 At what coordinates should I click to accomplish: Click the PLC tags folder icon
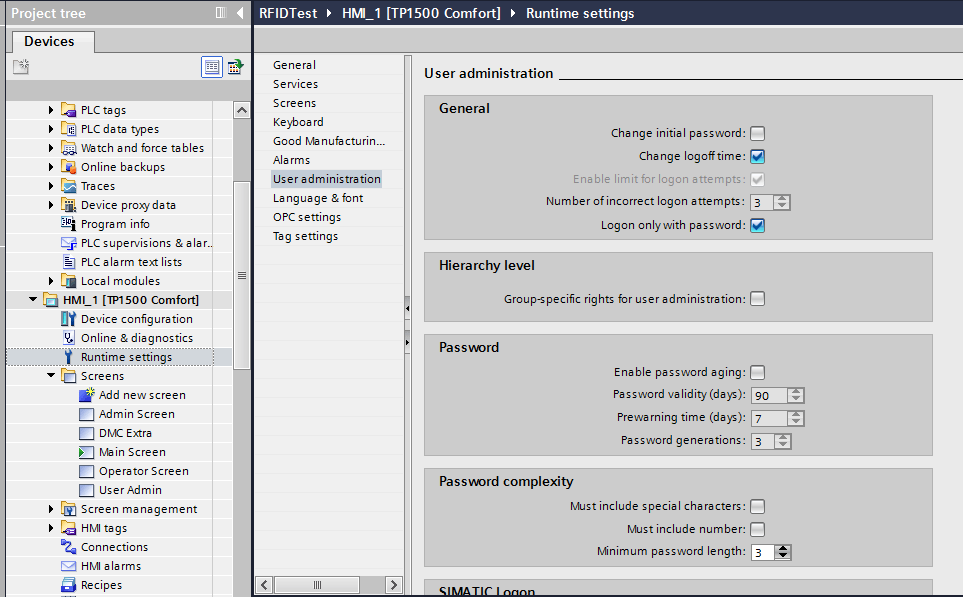point(69,111)
